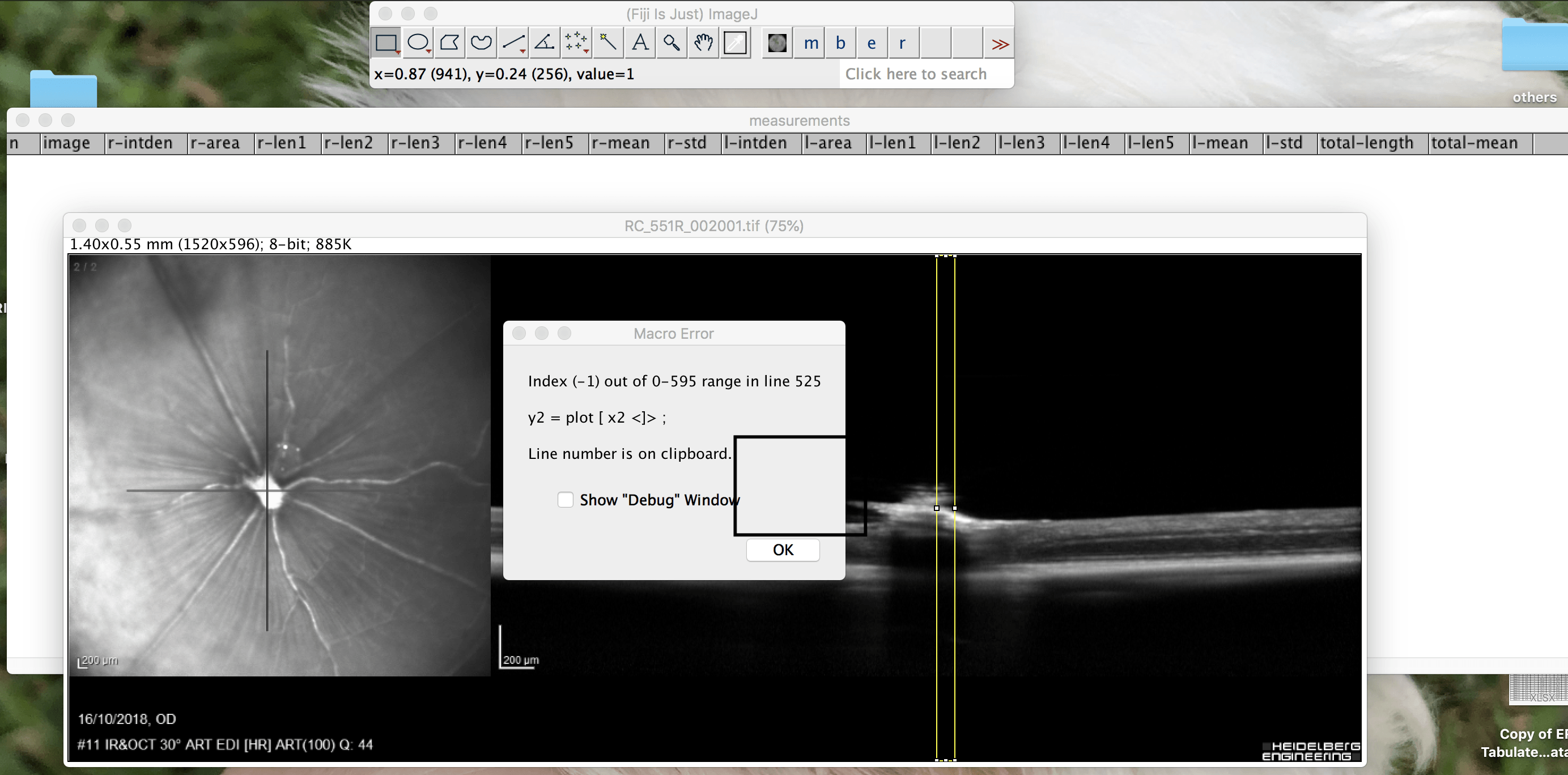Select the Oval selection tool
This screenshot has height=775, width=1568.
pyautogui.click(x=418, y=43)
